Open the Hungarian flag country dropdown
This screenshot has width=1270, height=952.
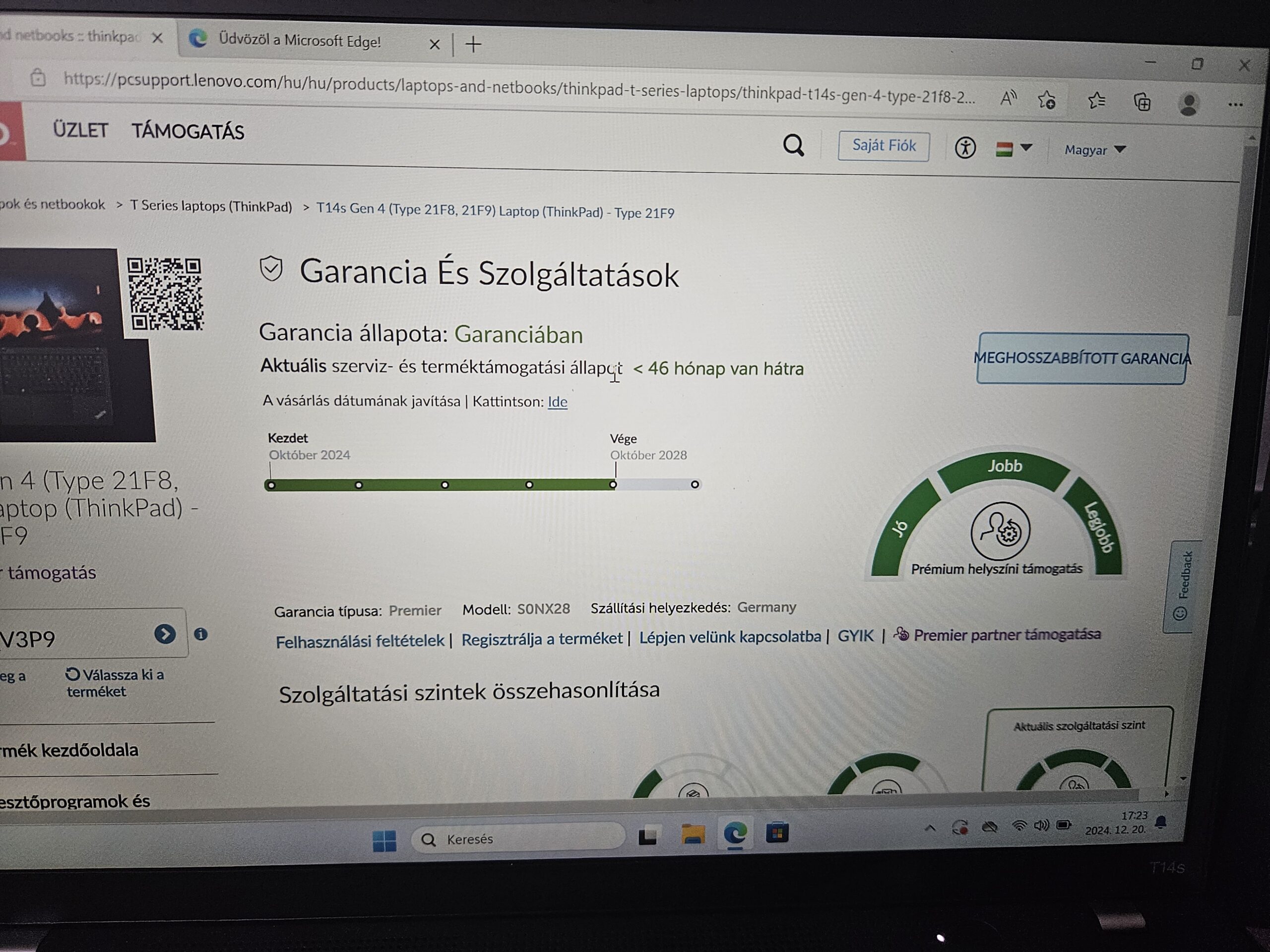[x=1014, y=149]
